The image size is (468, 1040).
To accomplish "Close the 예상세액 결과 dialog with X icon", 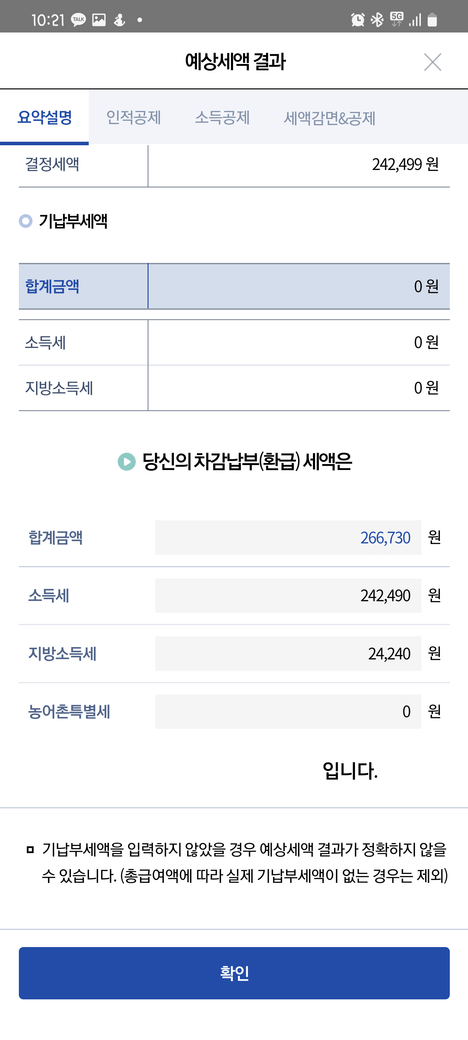I will [432, 62].
